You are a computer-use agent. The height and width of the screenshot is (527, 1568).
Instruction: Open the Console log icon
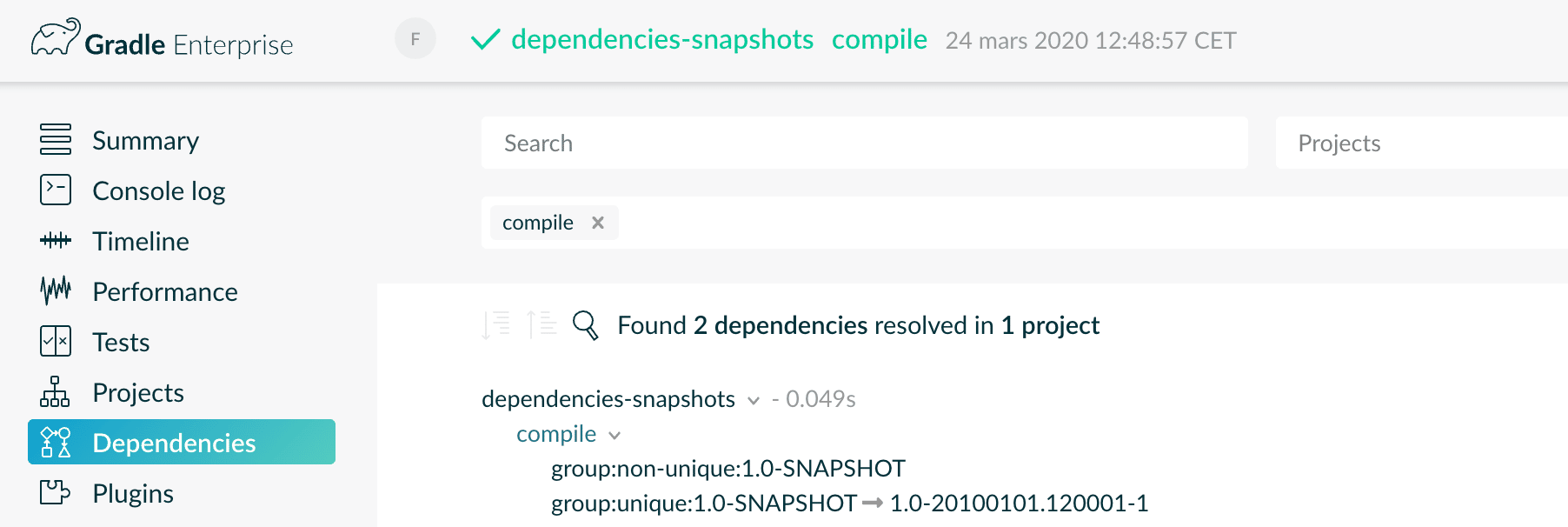pos(56,190)
